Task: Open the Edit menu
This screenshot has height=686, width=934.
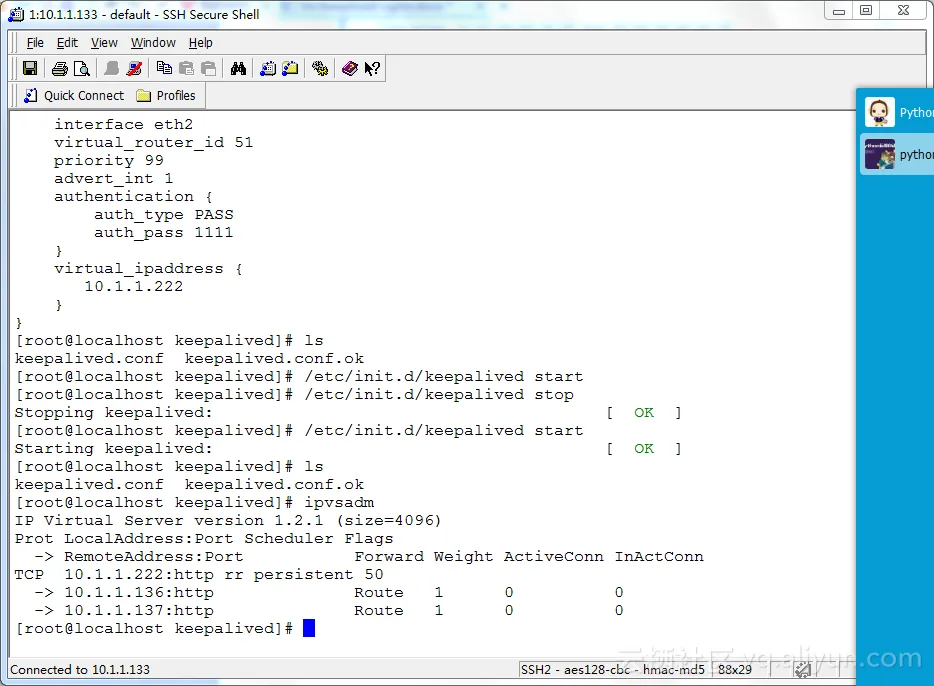Action: click(x=67, y=43)
